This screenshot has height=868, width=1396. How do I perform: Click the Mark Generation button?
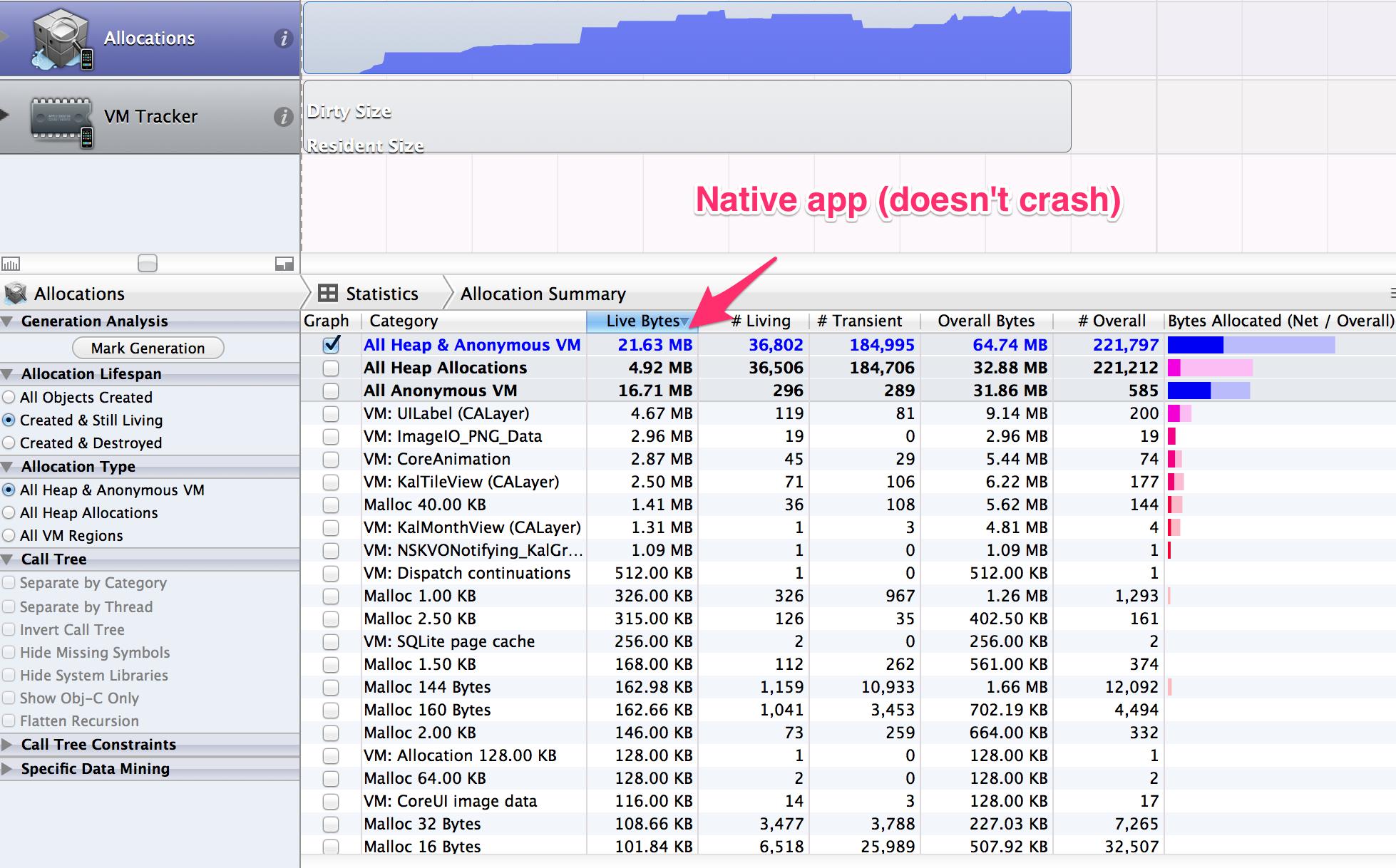click(148, 348)
